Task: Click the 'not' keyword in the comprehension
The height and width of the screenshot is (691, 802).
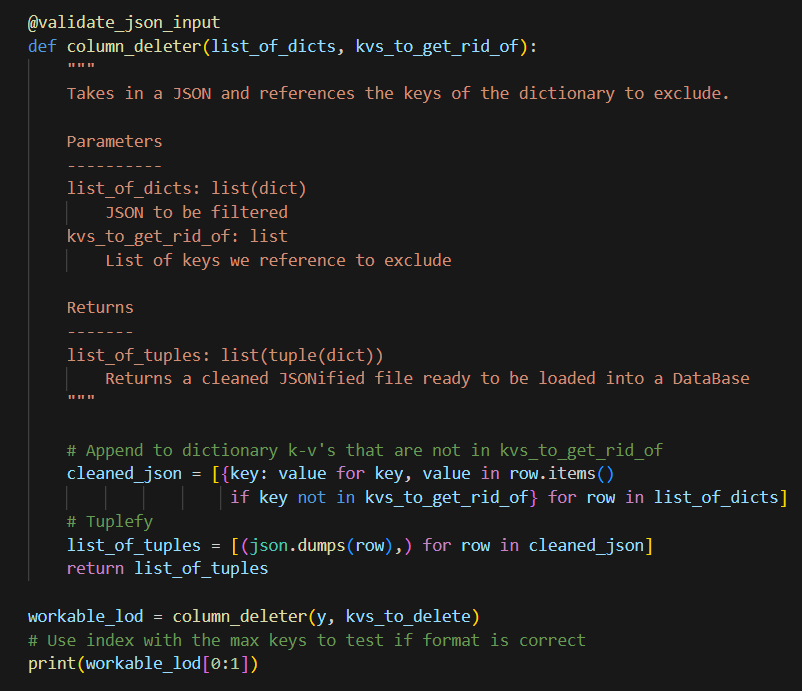Action: pos(312,497)
